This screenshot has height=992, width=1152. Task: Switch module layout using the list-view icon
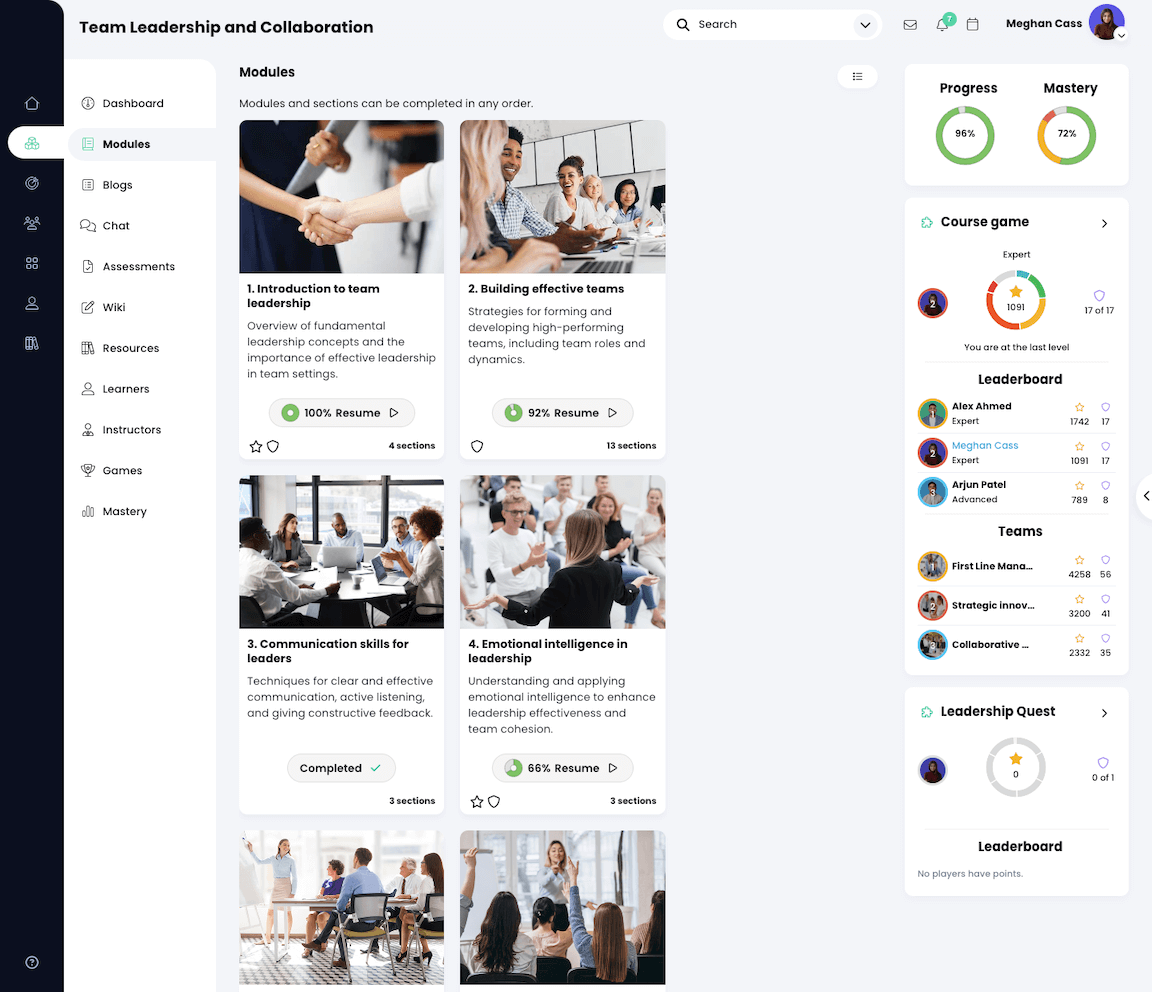[857, 76]
